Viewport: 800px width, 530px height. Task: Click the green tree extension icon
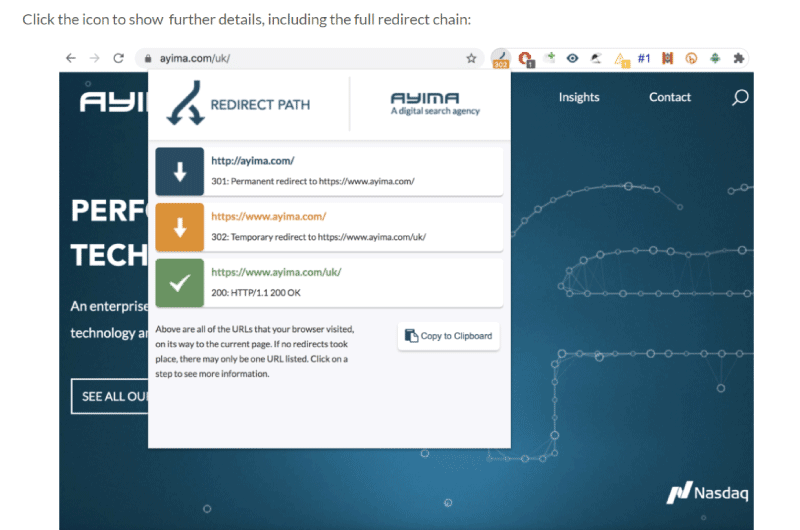(x=715, y=58)
